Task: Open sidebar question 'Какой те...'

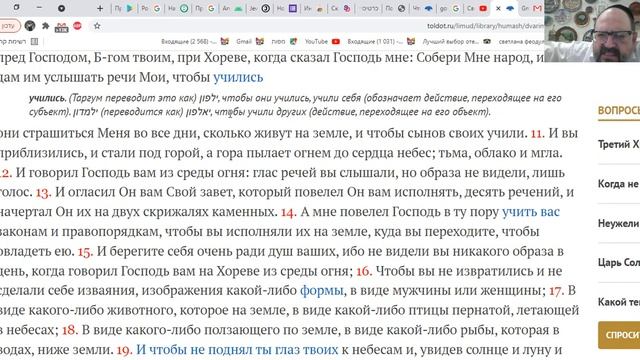Action: [x=619, y=302]
